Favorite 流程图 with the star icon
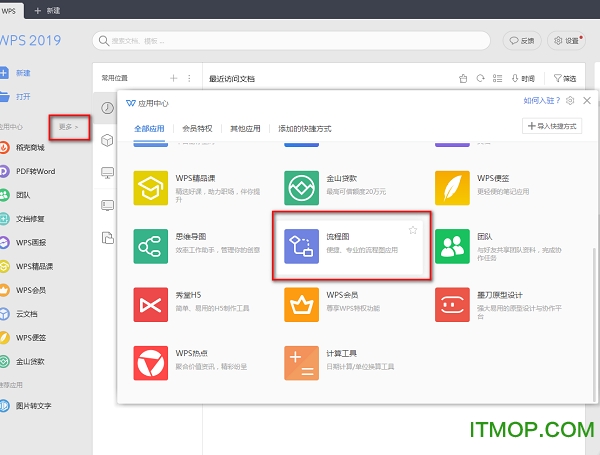600x455 pixels. (412, 230)
